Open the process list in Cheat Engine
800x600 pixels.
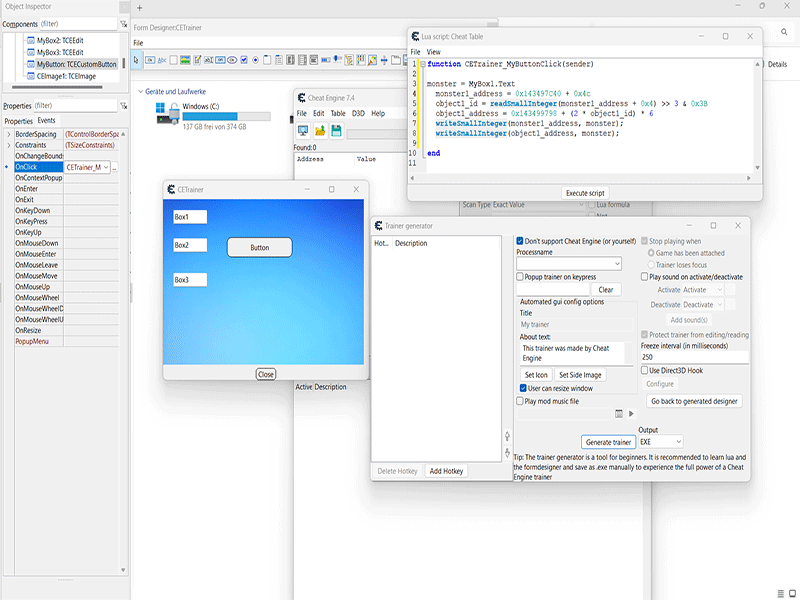coord(303,128)
